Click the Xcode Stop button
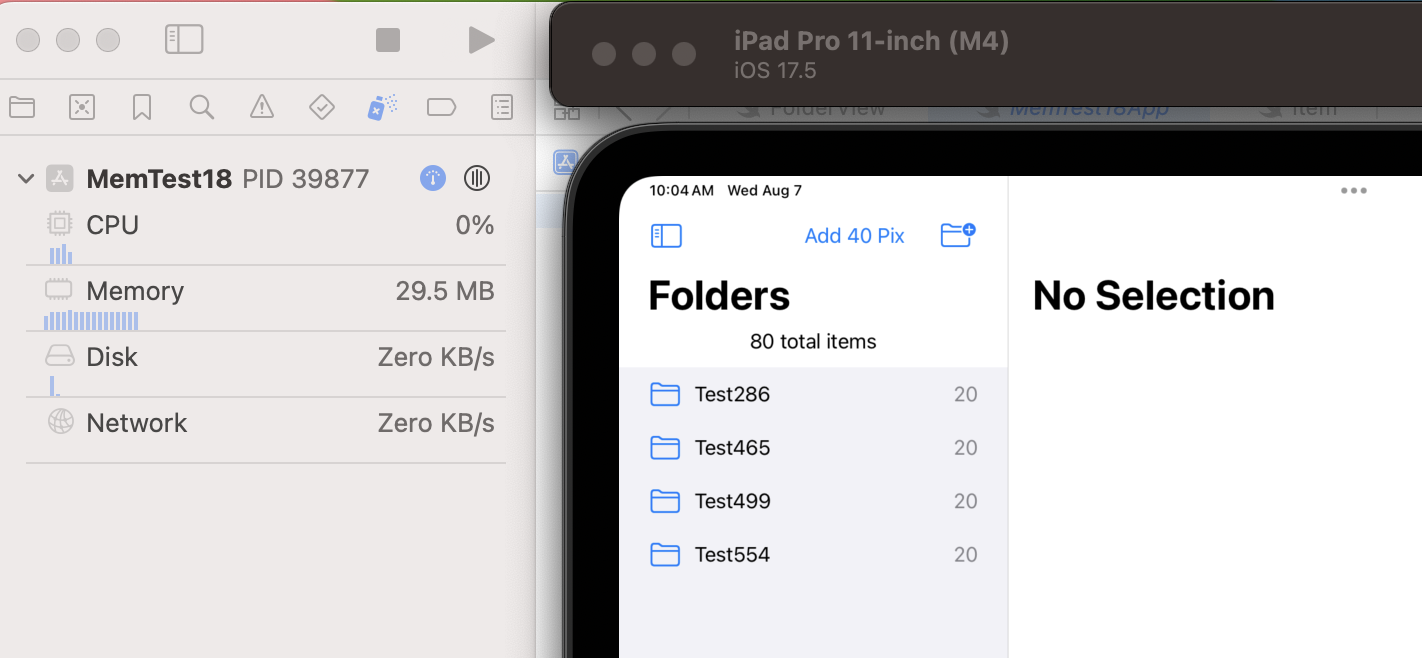 tap(388, 40)
